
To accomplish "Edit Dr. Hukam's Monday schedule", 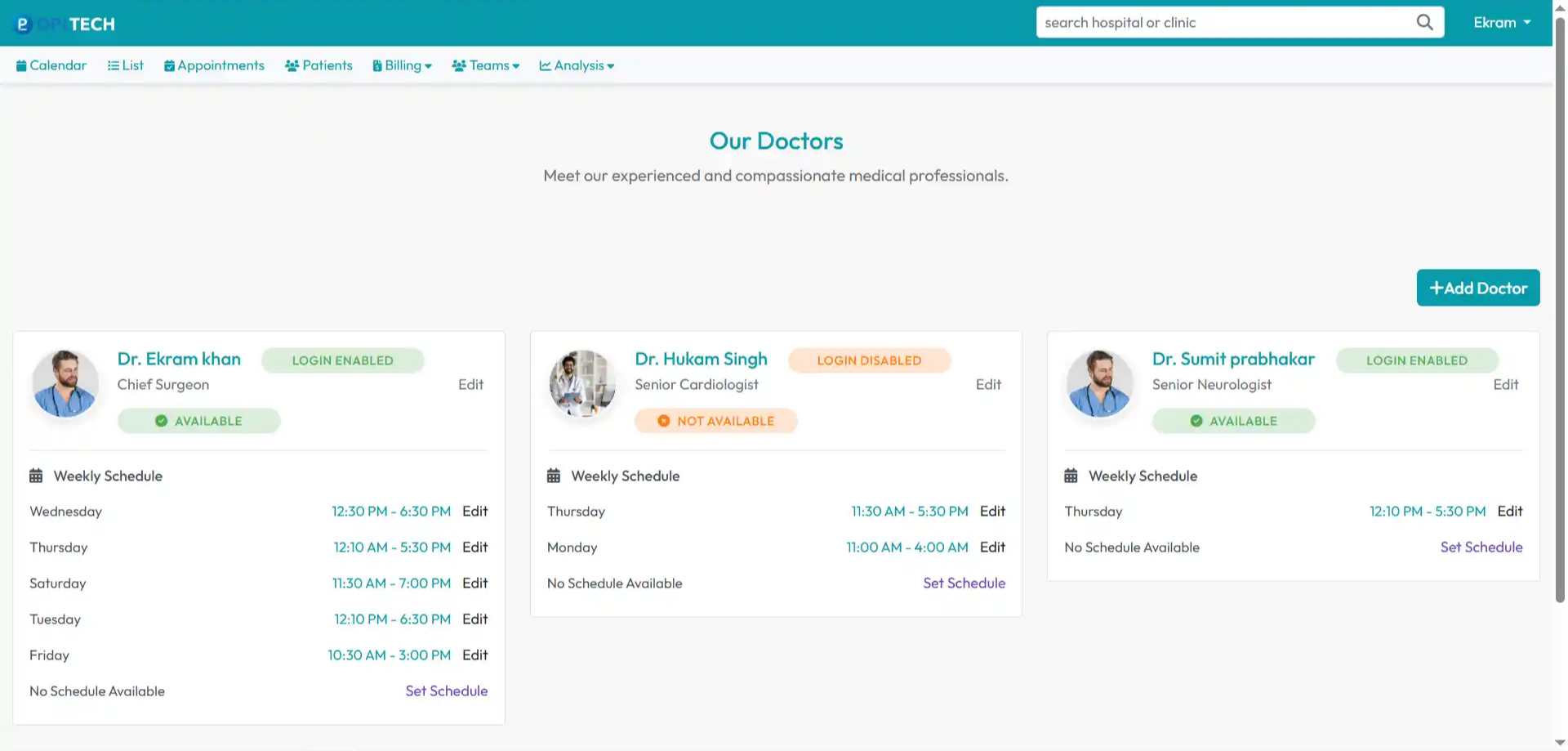I will coord(992,547).
